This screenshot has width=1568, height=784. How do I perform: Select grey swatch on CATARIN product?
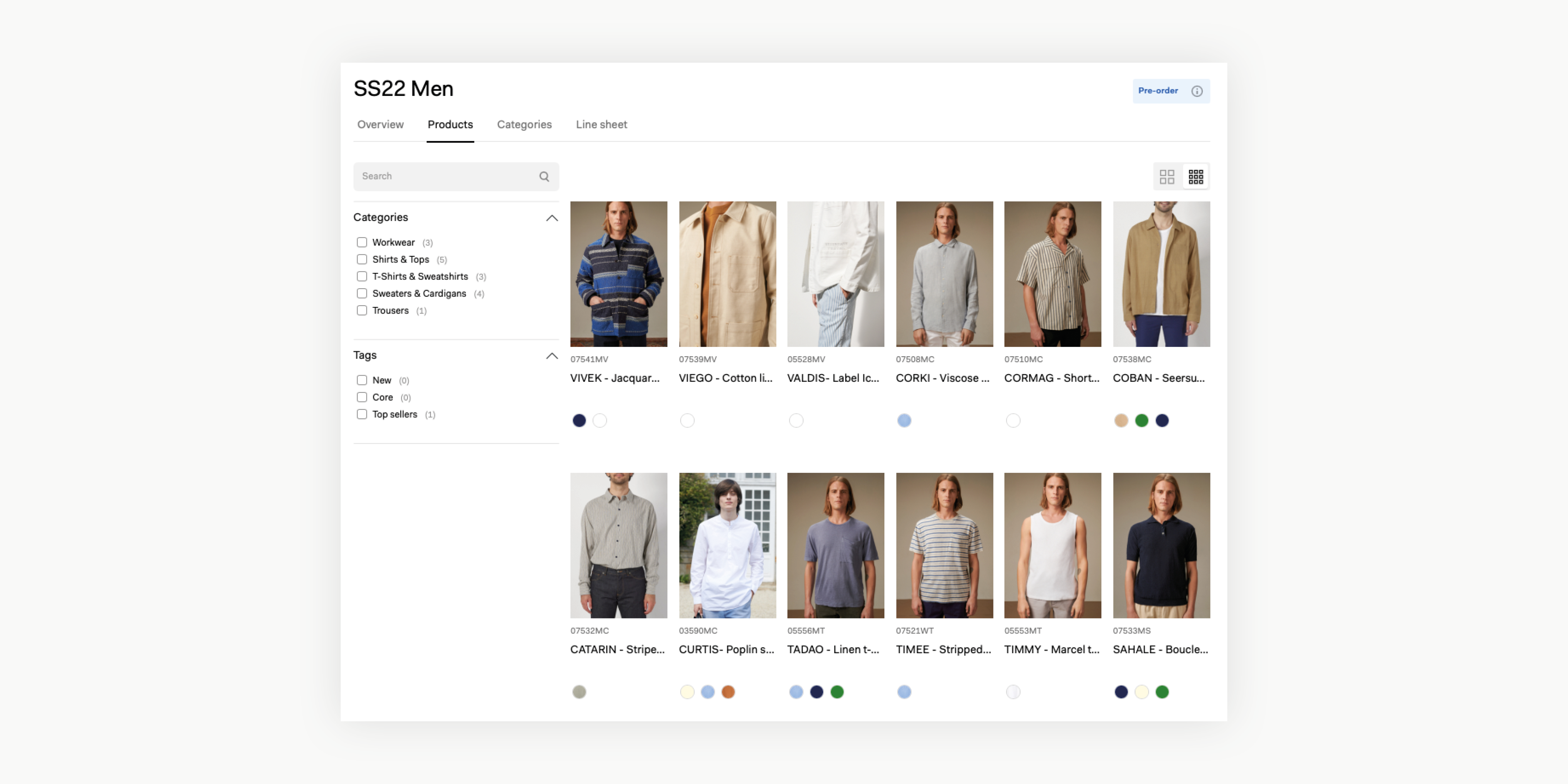click(579, 692)
